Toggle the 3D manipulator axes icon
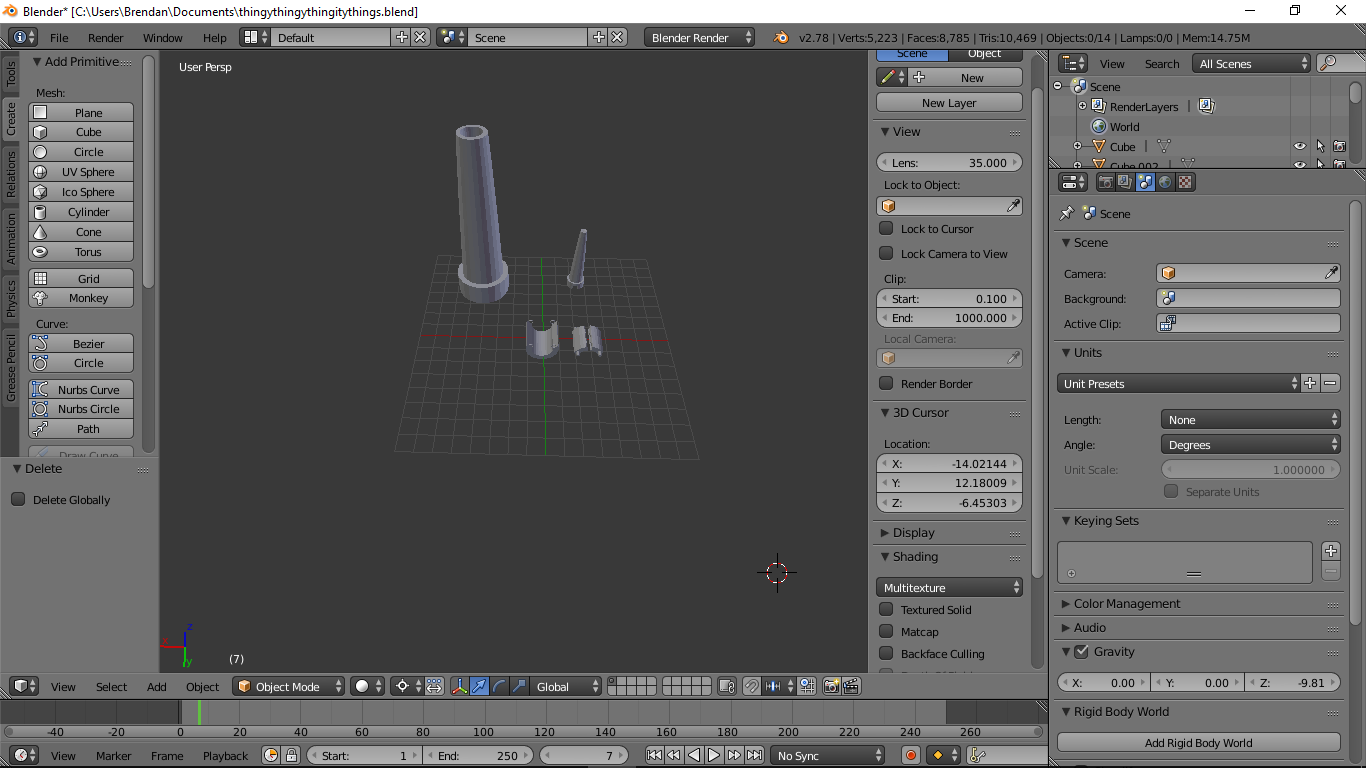The image size is (1366, 768). tap(459, 686)
